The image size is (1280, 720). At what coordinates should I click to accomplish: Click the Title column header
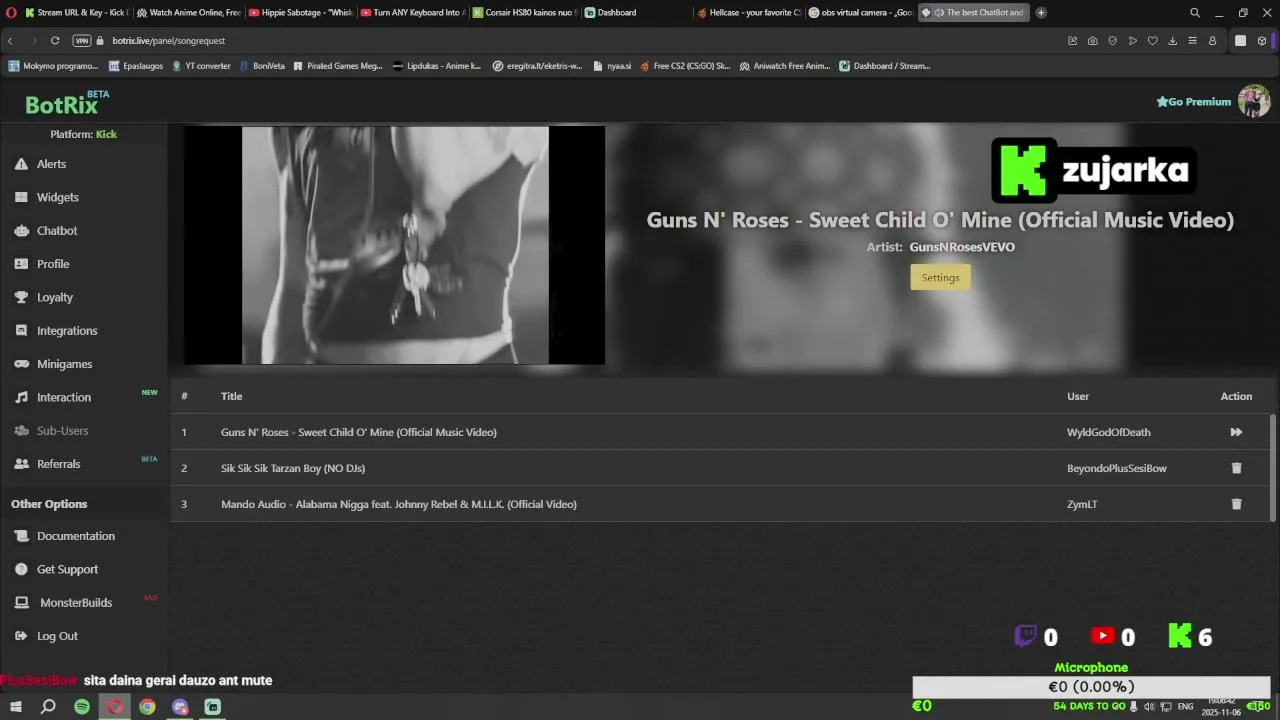pyautogui.click(x=232, y=396)
